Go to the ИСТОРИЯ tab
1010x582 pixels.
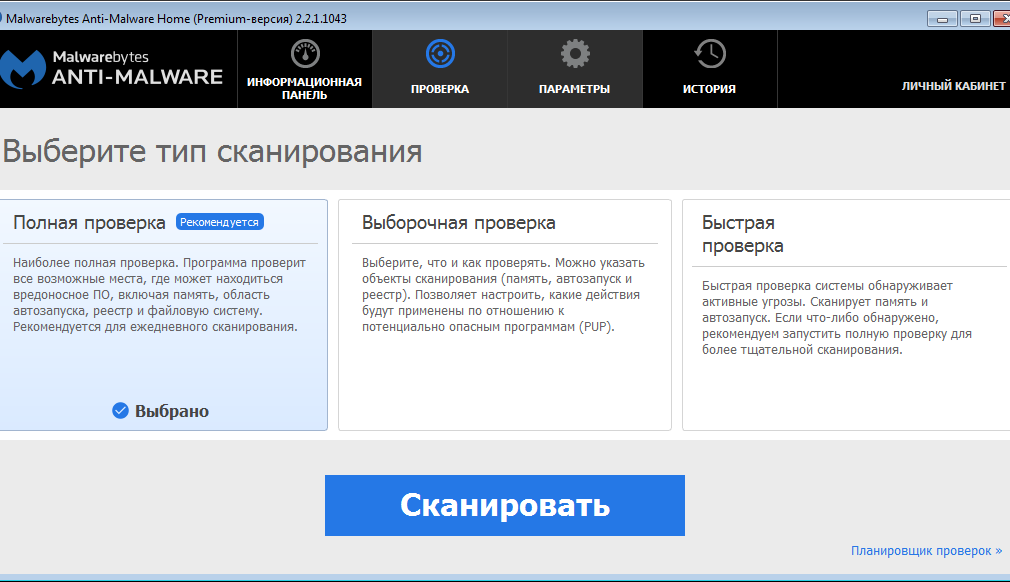[710, 69]
